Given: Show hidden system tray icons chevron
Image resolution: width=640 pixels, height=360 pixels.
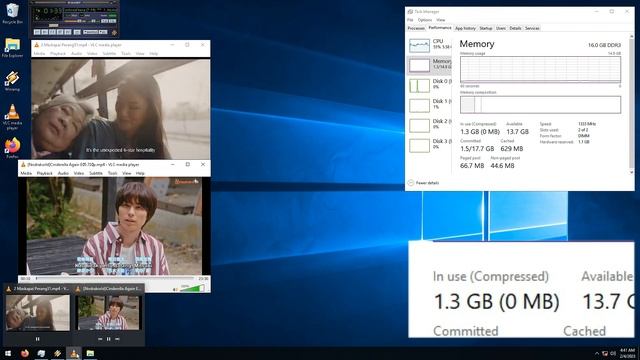Looking at the screenshot, I should point(597,353).
